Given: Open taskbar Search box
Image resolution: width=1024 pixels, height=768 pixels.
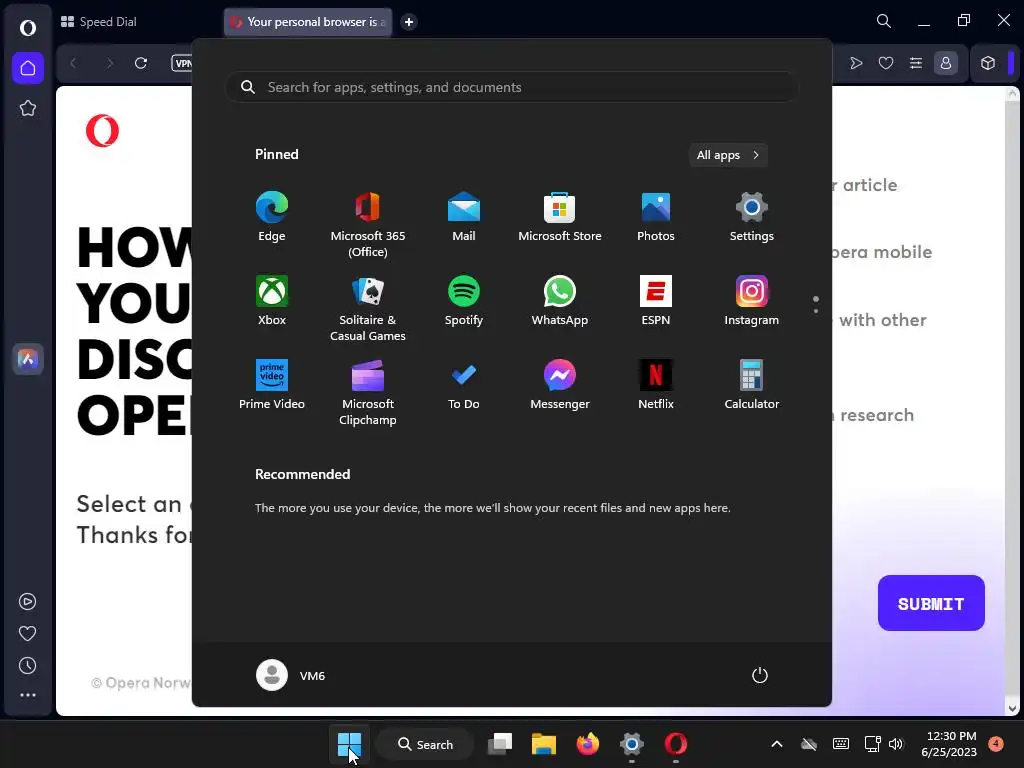Looking at the screenshot, I should click(x=425, y=744).
